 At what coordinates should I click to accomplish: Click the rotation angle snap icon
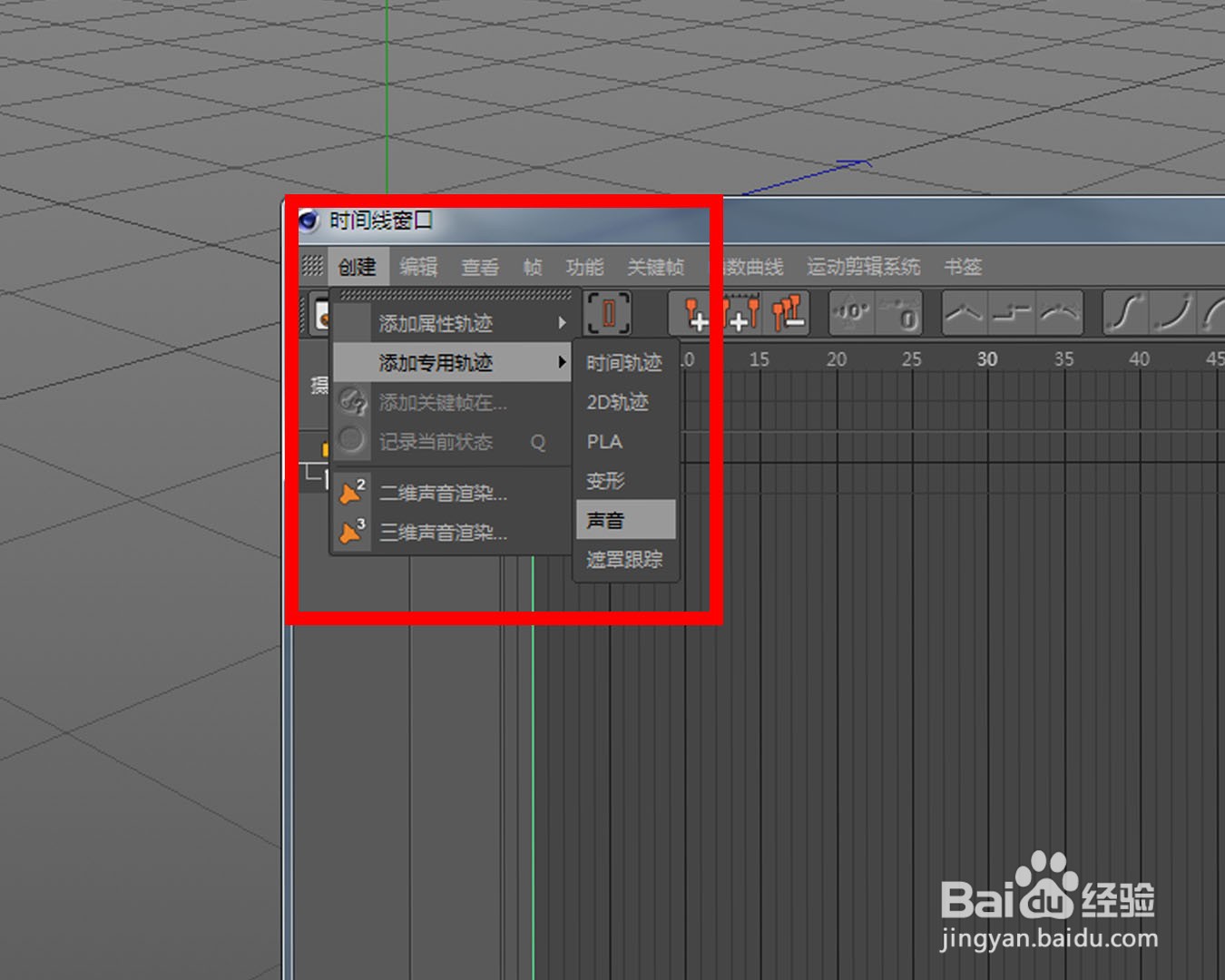click(853, 313)
